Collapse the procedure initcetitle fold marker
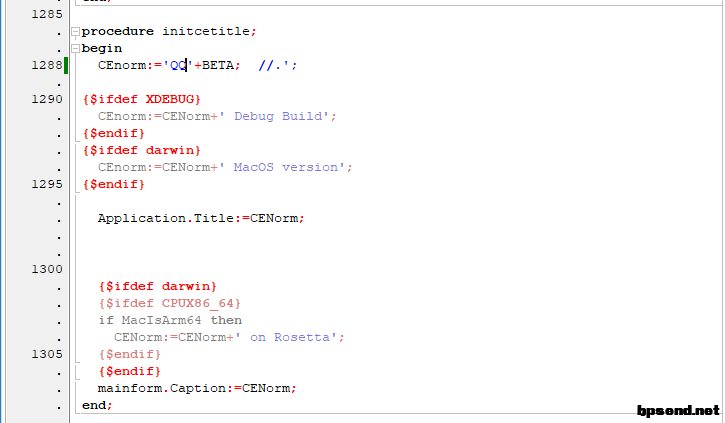Viewport: 725px width, 423px height. coord(75,32)
